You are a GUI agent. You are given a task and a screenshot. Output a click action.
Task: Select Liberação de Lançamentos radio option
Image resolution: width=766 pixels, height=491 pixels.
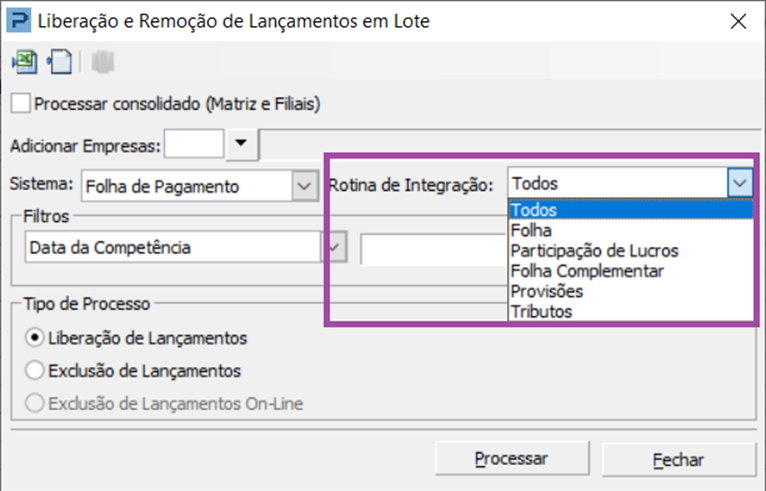[35, 338]
